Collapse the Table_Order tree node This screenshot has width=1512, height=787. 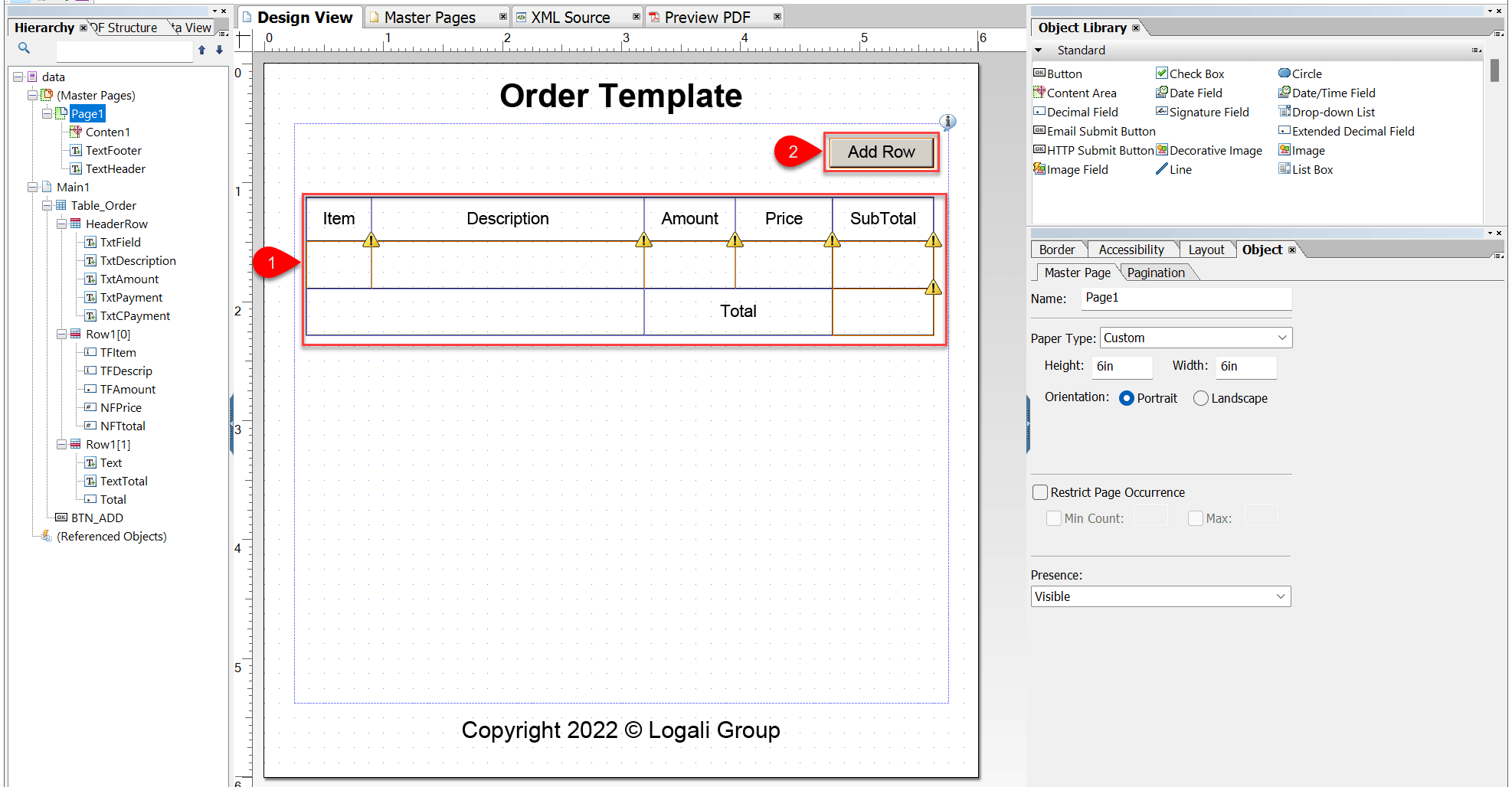[x=47, y=205]
